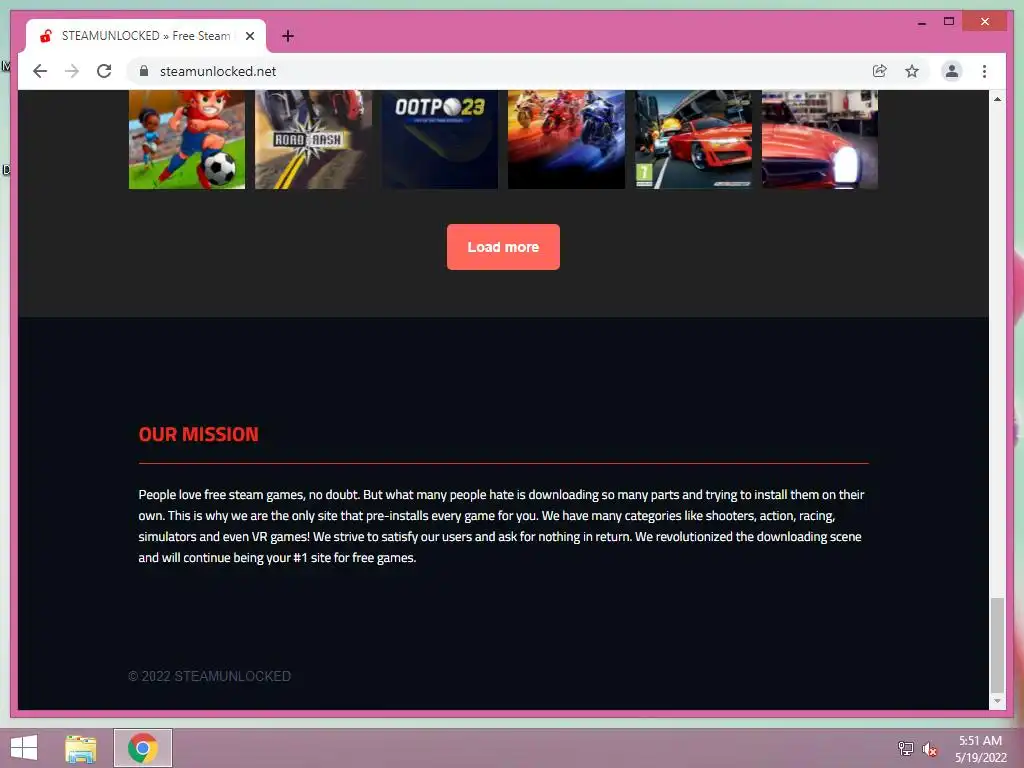Open the network tray icon
This screenshot has width=1024, height=768.
[905, 748]
